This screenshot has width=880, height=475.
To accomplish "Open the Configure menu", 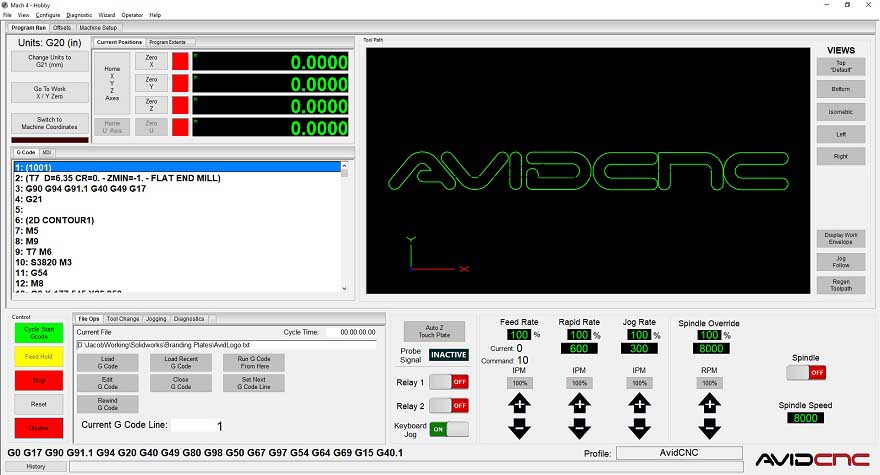I will click(48, 15).
